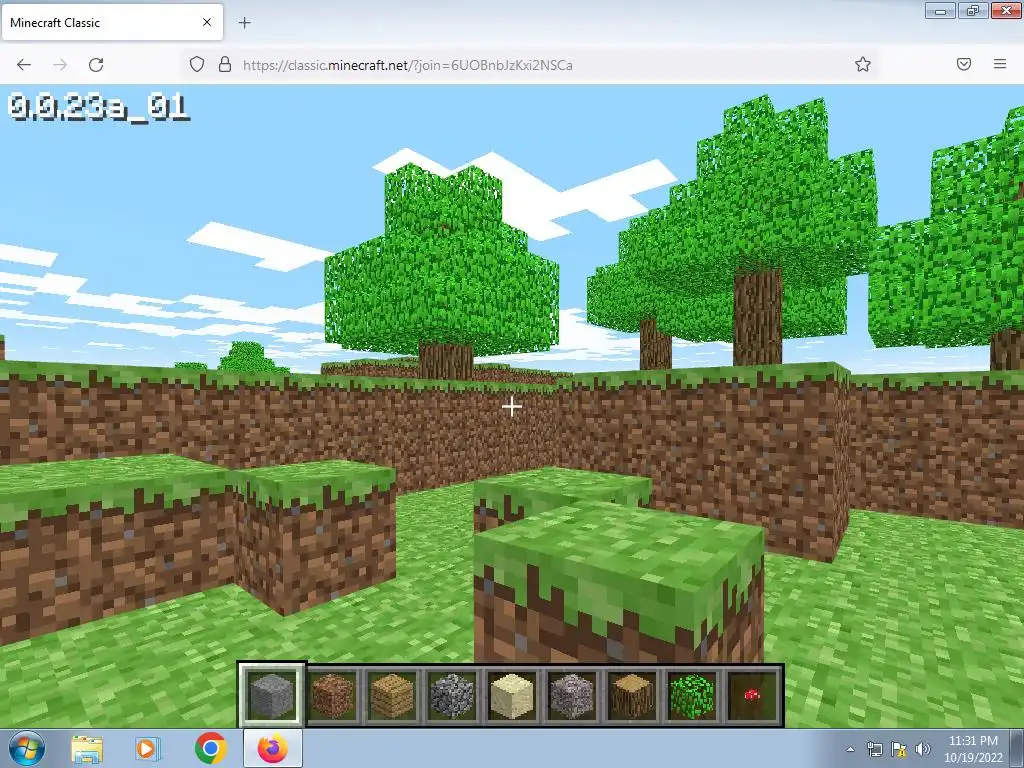Close the Minecraft Classic tab
1024x768 pixels.
(x=207, y=22)
